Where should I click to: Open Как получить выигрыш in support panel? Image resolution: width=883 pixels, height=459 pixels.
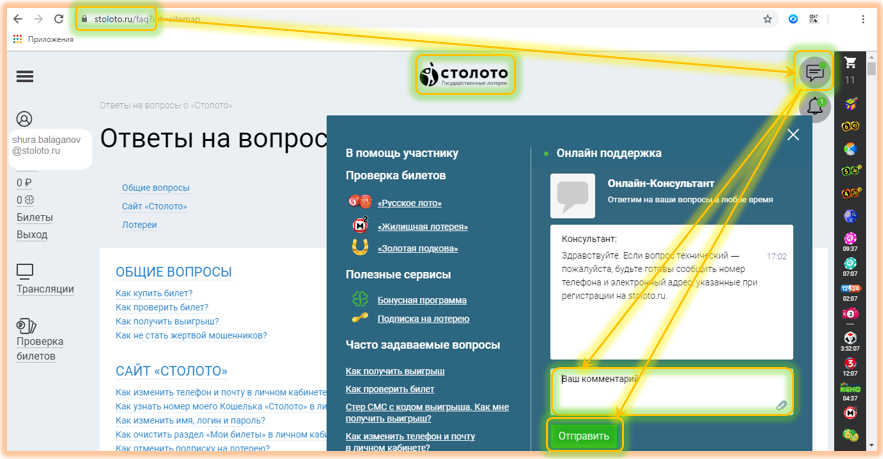395,371
